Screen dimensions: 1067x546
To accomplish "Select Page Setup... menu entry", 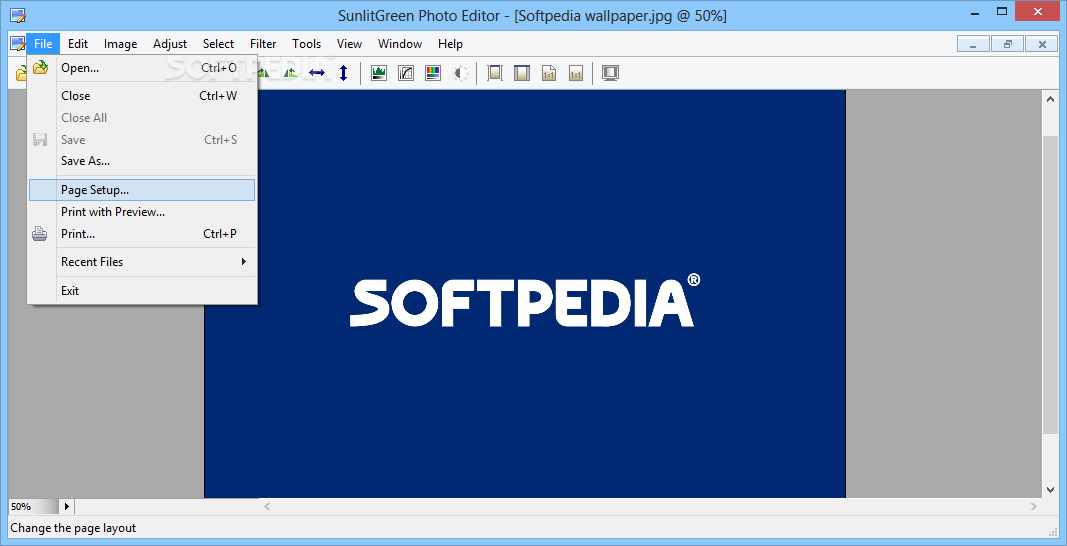I will pos(142,190).
